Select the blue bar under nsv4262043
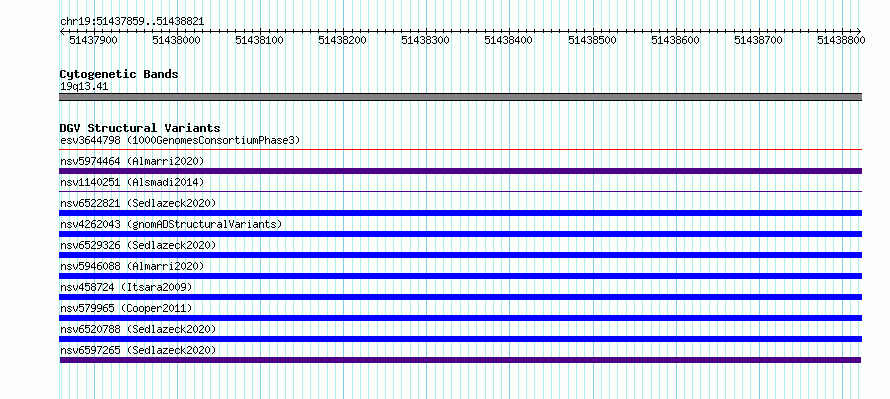 tap(460, 234)
